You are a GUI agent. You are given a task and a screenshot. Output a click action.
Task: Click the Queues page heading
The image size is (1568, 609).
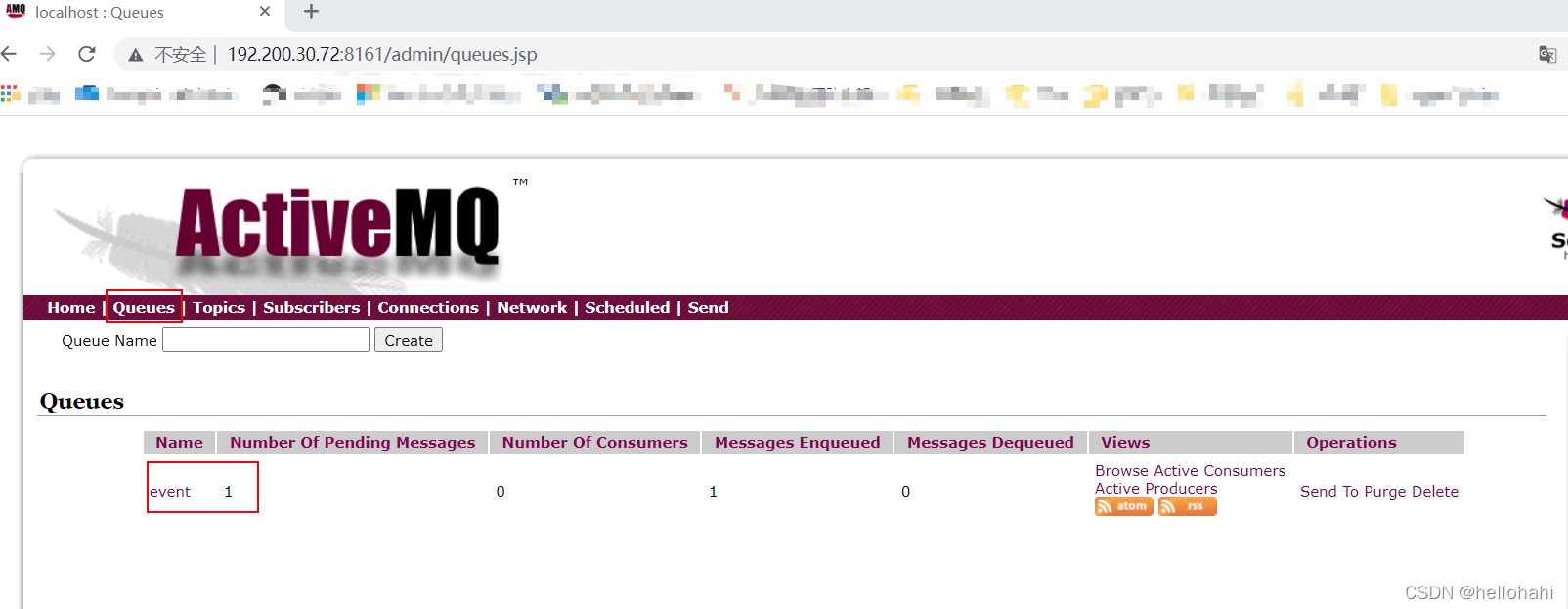(82, 402)
